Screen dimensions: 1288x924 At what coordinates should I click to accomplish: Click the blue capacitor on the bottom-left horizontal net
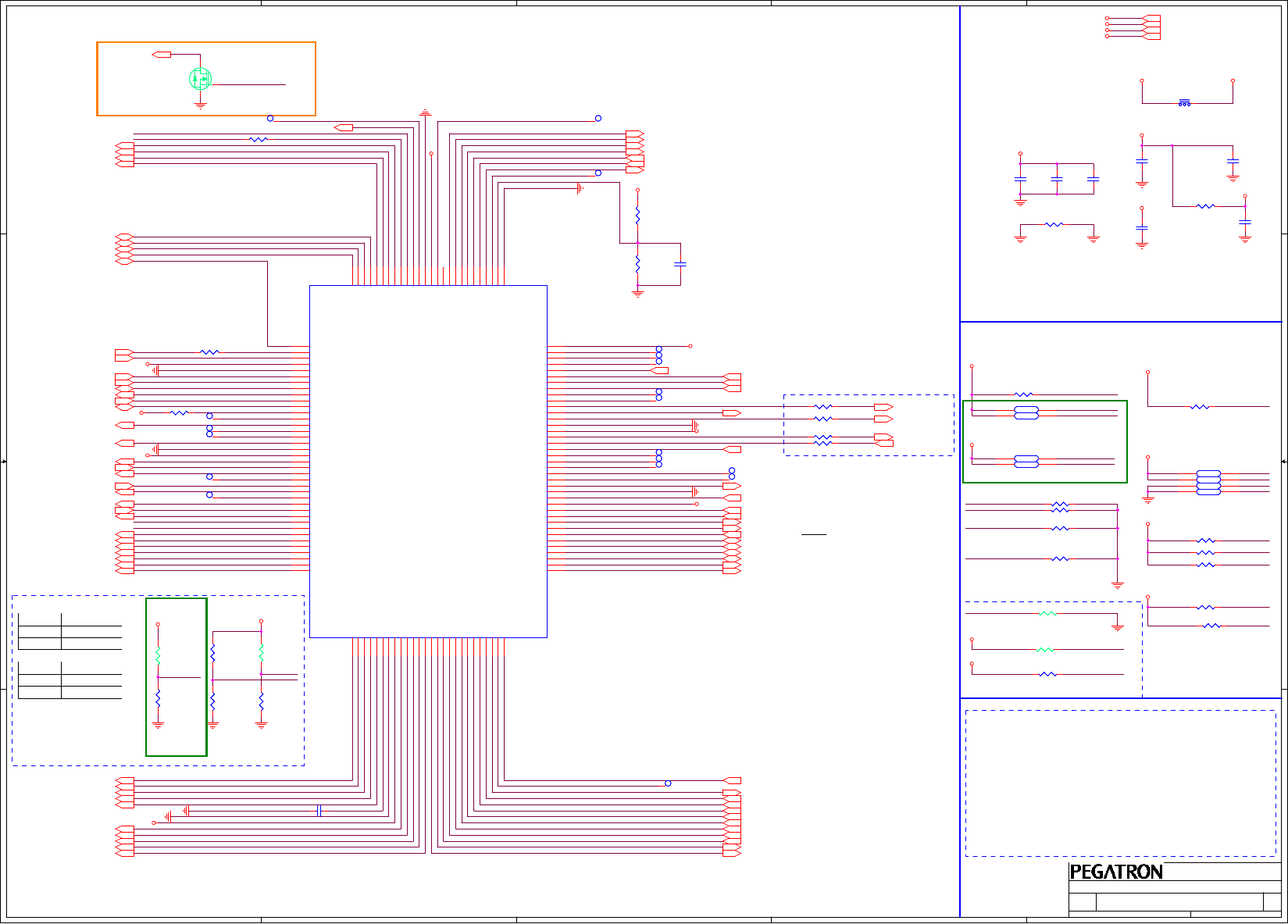(319, 811)
